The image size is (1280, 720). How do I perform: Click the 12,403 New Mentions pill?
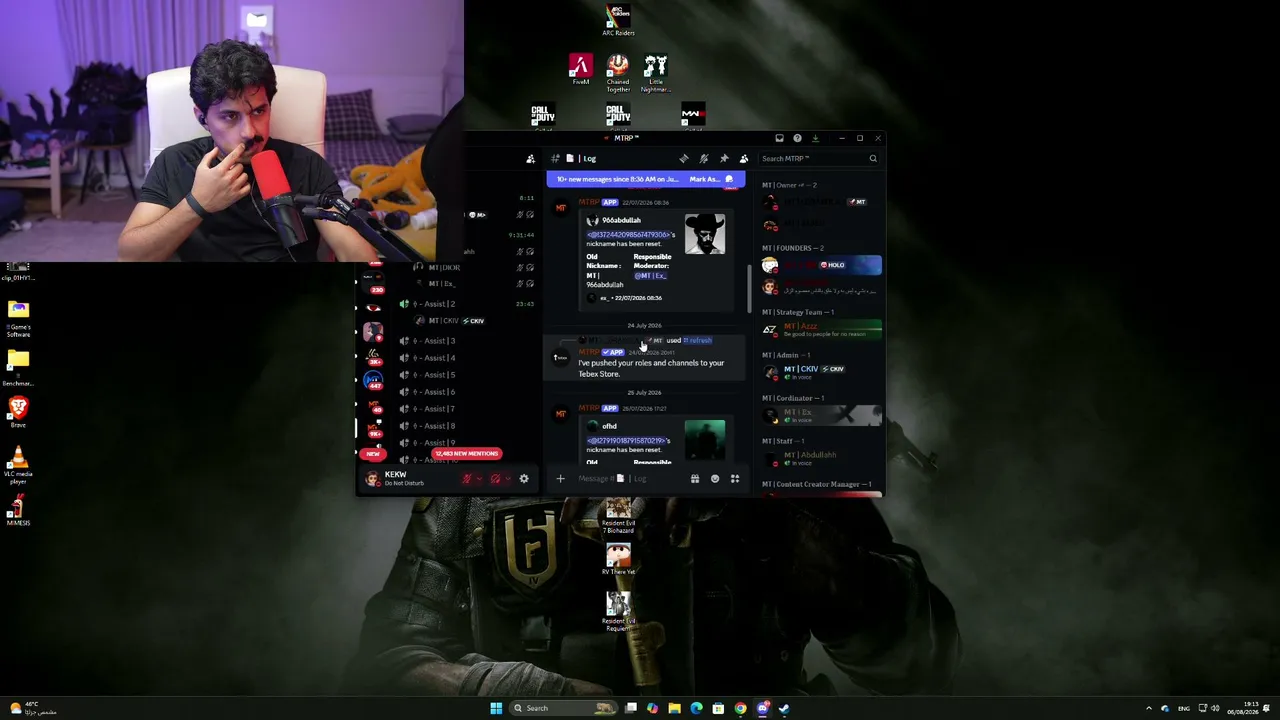[466, 454]
